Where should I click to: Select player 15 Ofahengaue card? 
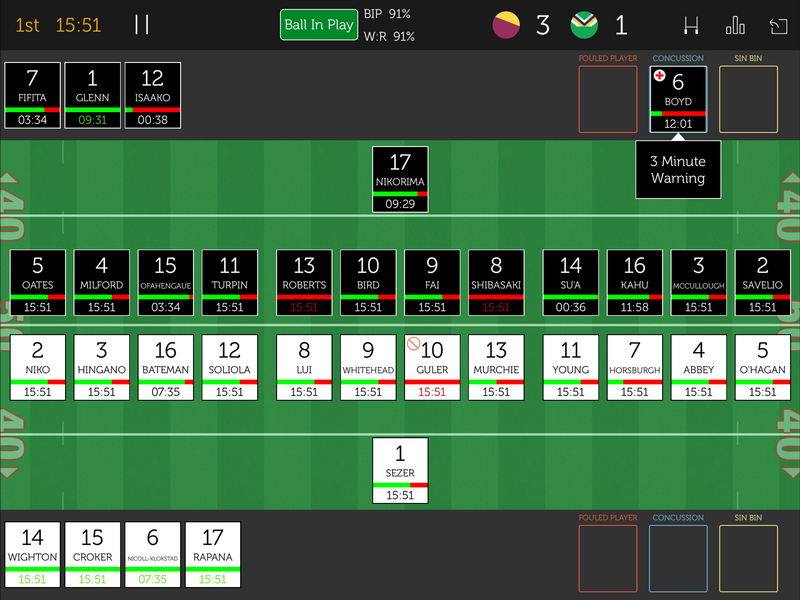(x=166, y=283)
